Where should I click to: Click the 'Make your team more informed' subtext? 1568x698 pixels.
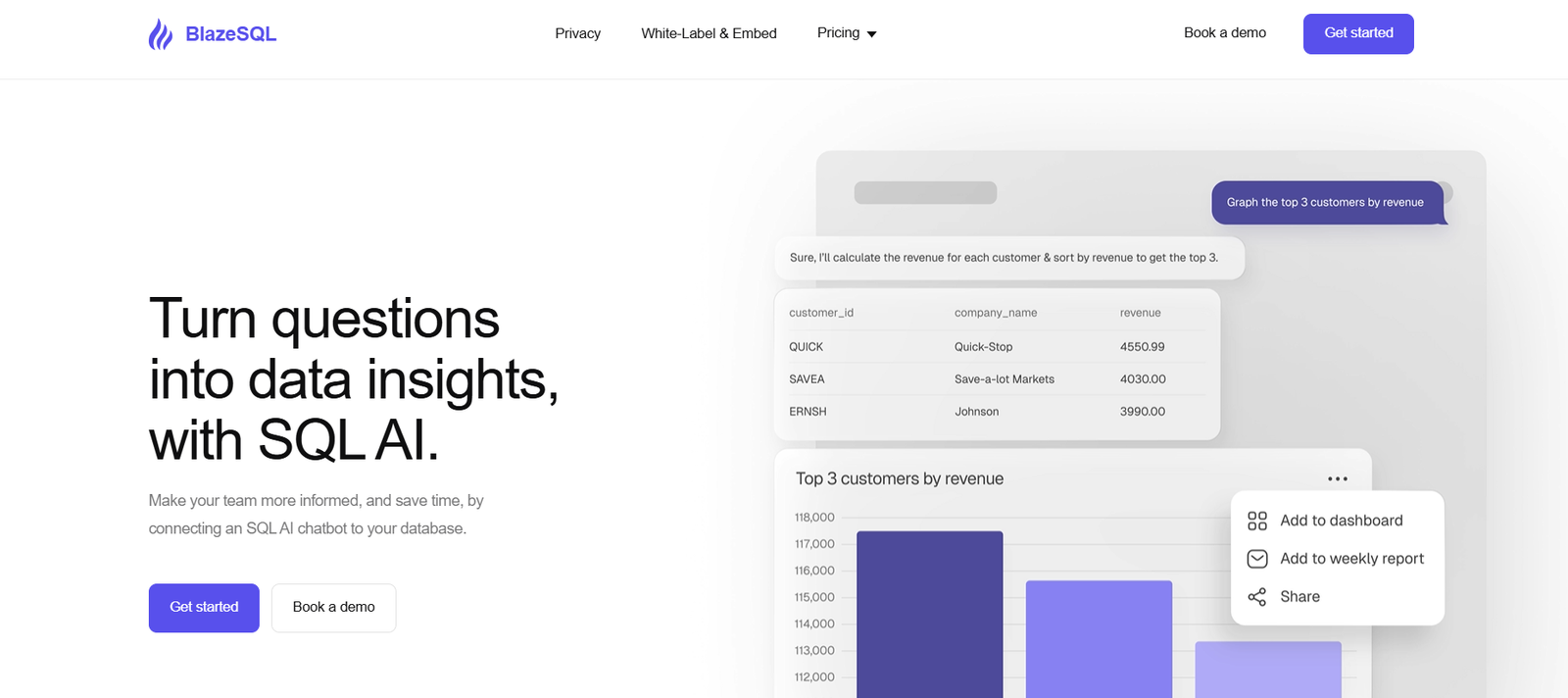click(317, 515)
